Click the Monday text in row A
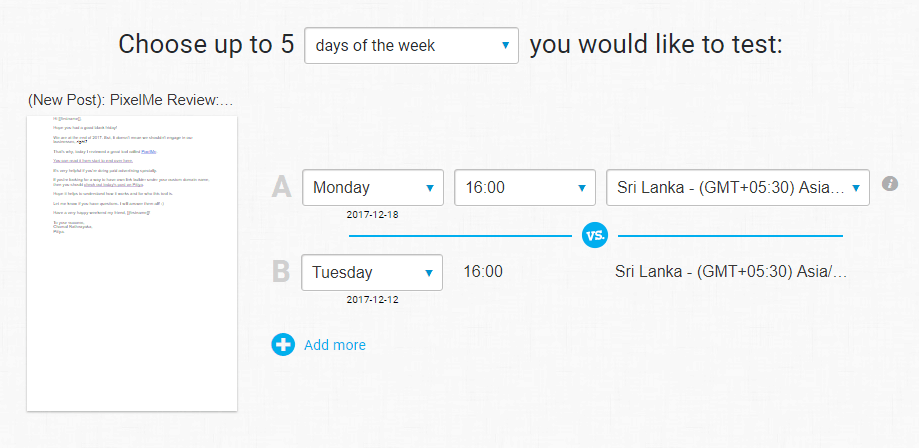The width and height of the screenshot is (919, 448). pyautogui.click(x=341, y=188)
